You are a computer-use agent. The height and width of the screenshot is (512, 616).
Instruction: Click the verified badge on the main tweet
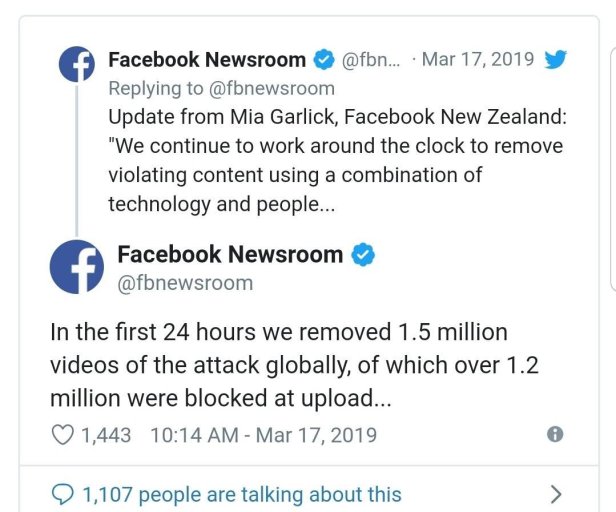(x=363, y=255)
